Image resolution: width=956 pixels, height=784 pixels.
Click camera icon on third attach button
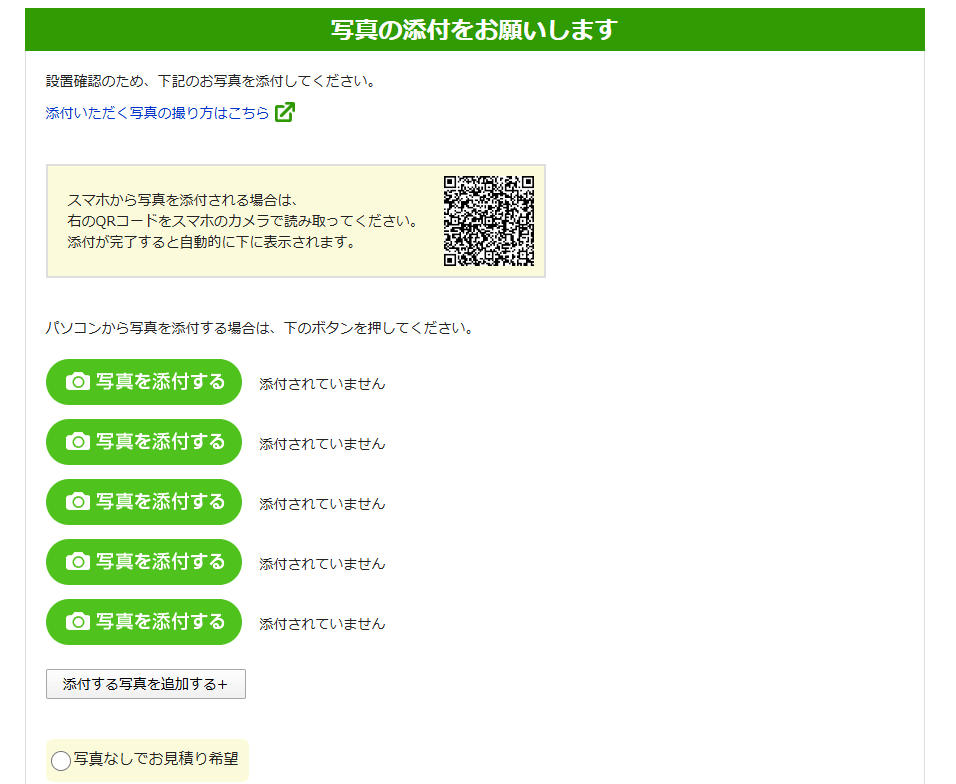78,502
